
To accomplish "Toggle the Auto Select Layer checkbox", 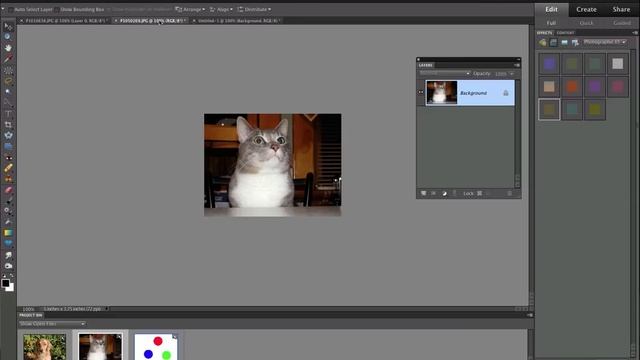I will (10, 9).
